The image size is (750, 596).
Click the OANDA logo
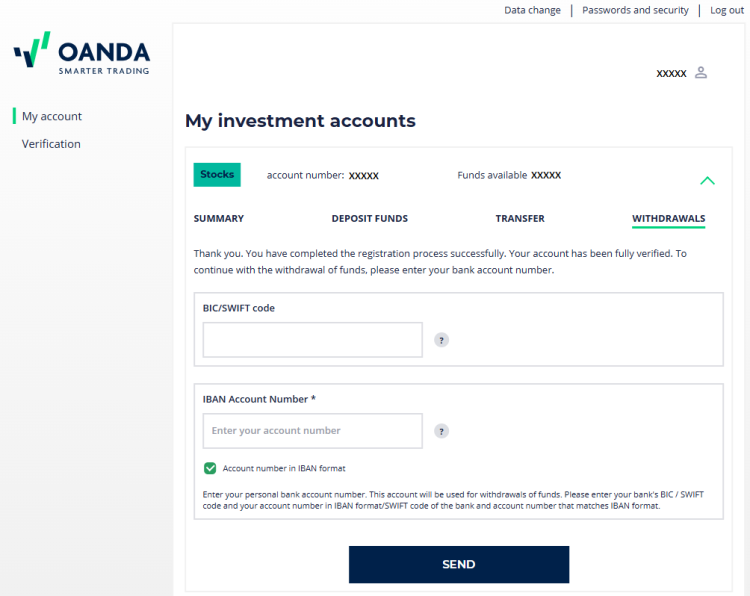click(82, 53)
